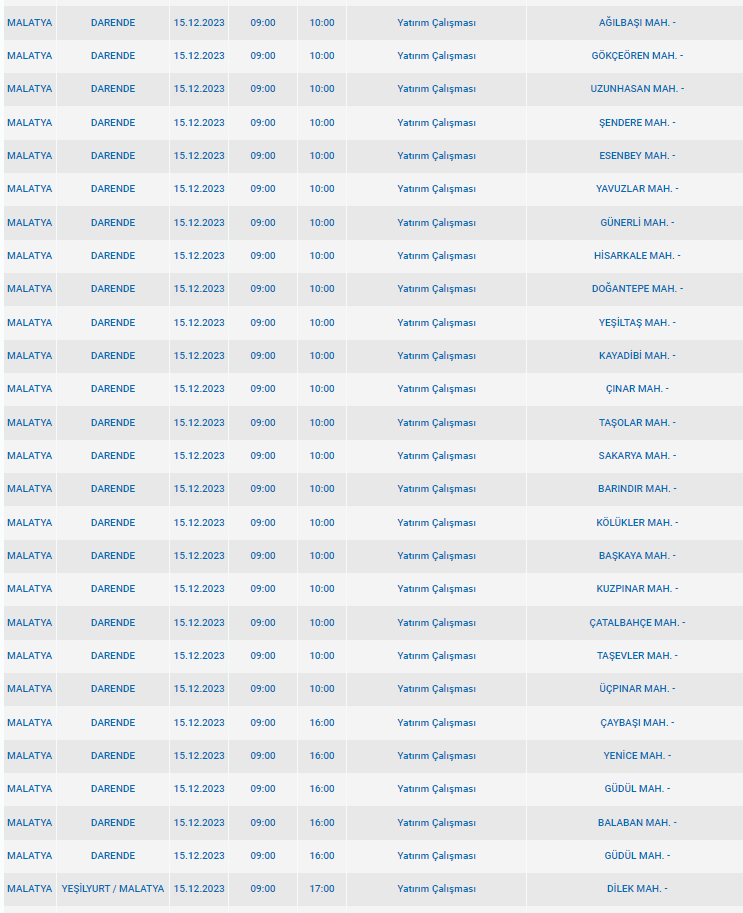This screenshot has height=913, width=743.
Task: Click the ÇINAR MAH. cell
Action: pos(637,388)
